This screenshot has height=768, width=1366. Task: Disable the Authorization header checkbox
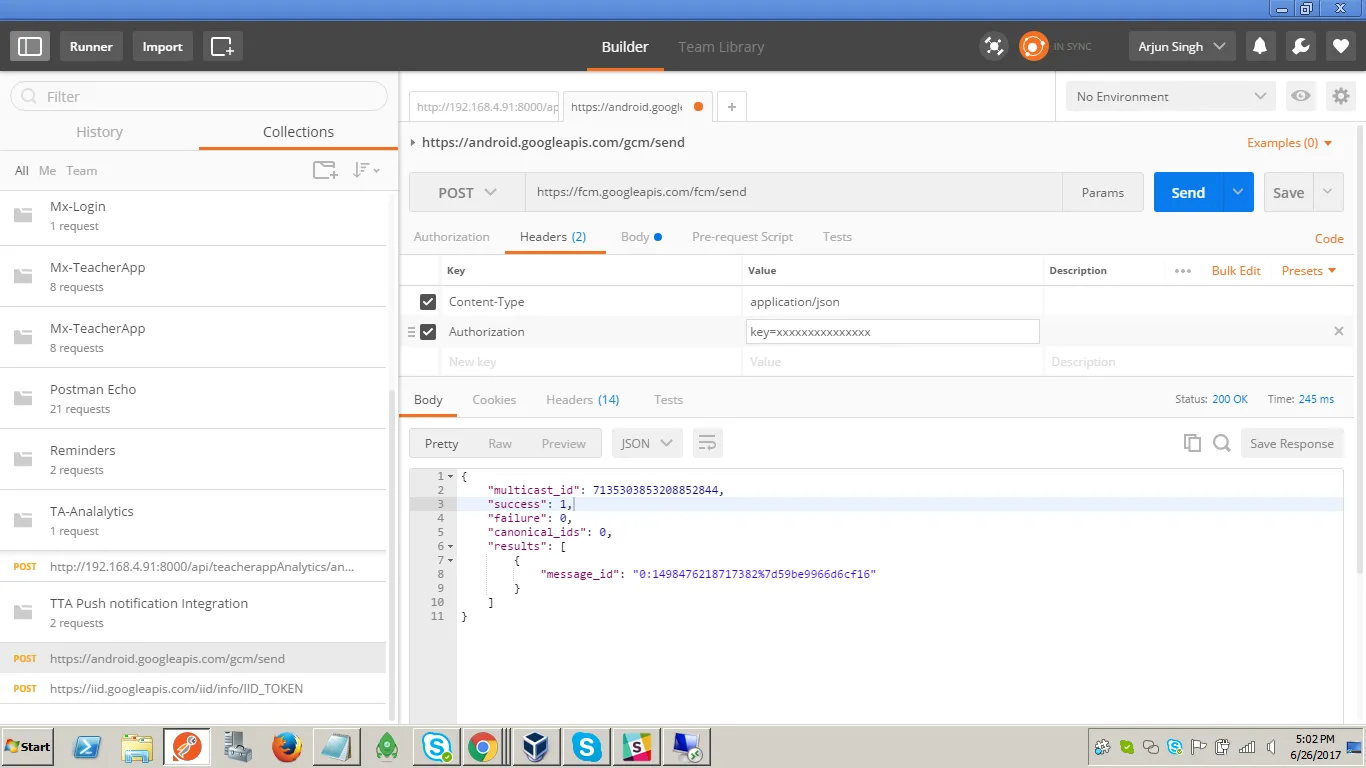(x=428, y=332)
